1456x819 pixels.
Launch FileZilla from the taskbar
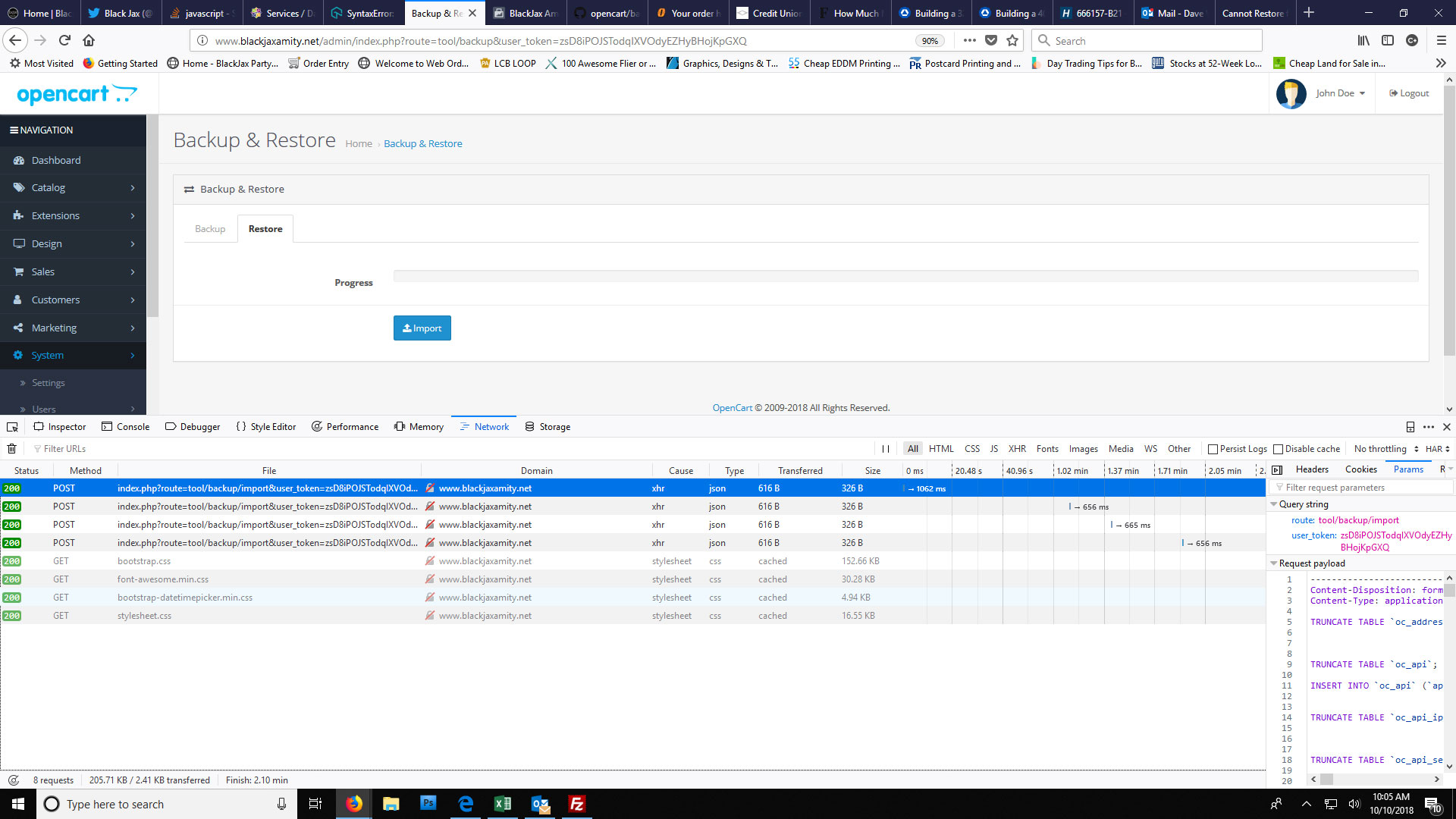pos(576,804)
